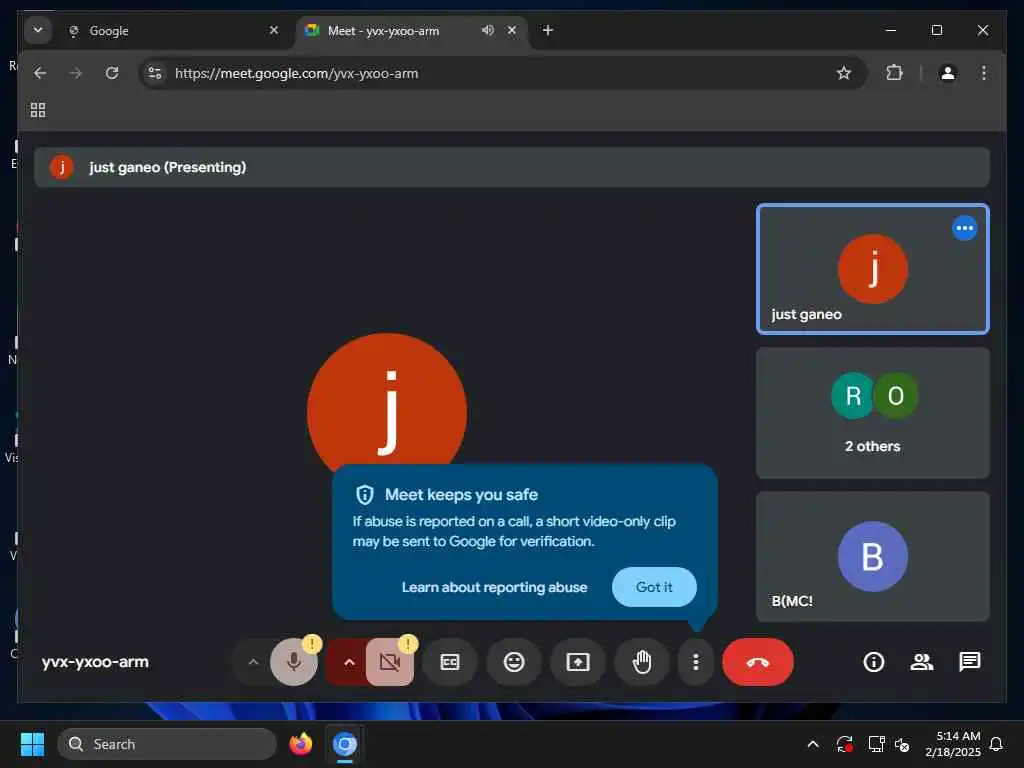
Task: Show hidden system tray icons
Action: tap(813, 744)
